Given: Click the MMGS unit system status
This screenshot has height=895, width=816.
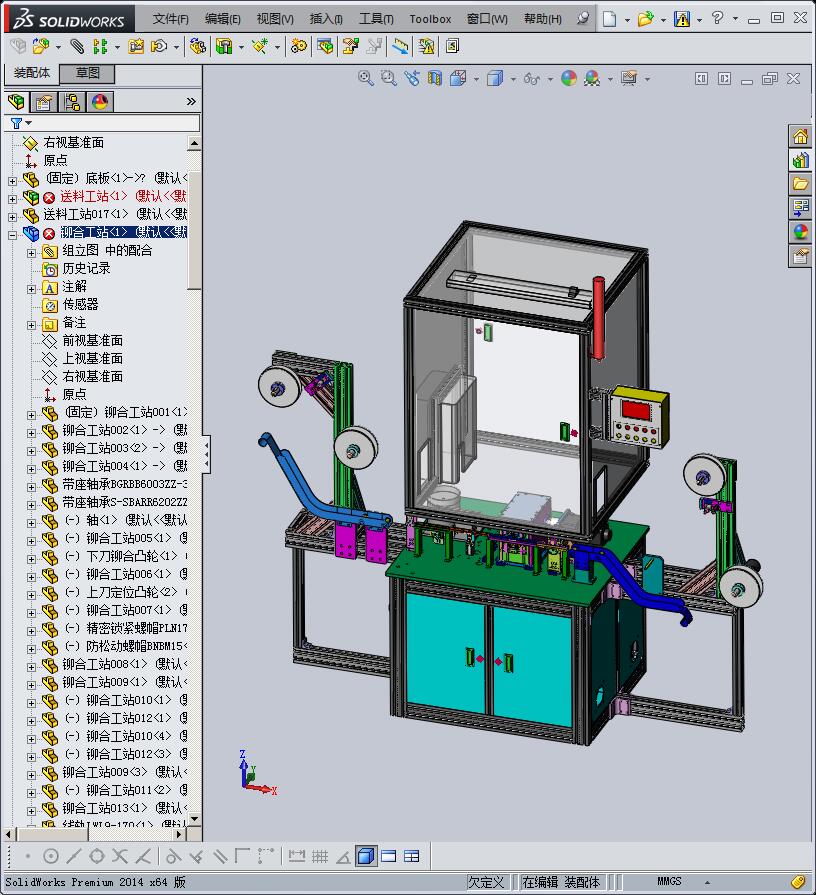Looking at the screenshot, I should coord(669,881).
